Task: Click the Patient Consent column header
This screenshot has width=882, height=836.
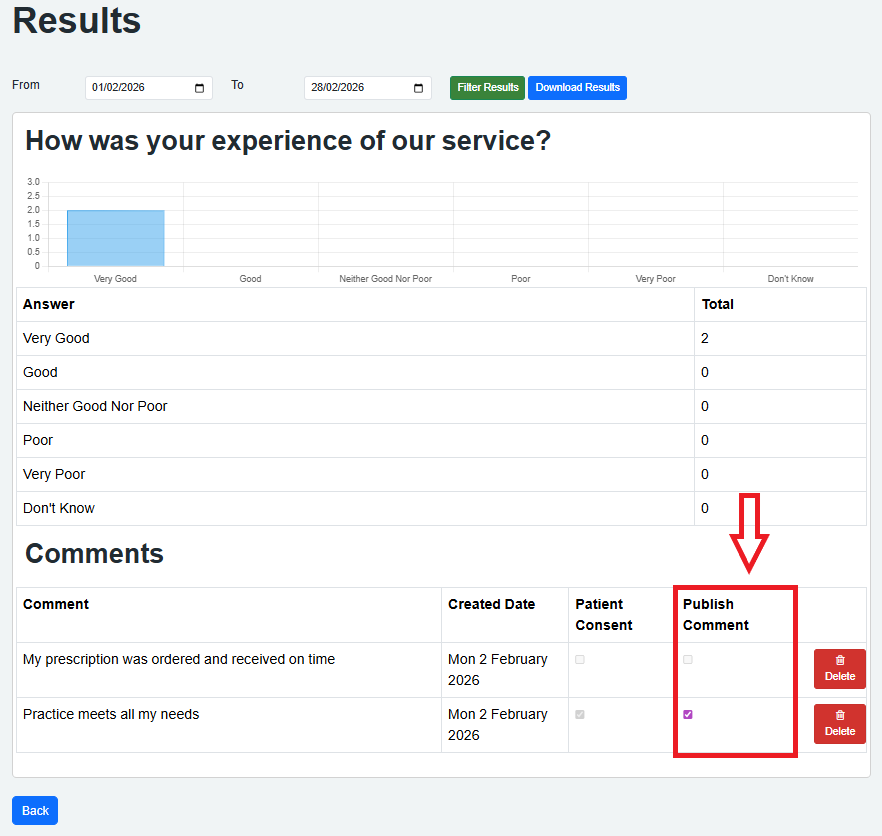Action: tap(603, 614)
